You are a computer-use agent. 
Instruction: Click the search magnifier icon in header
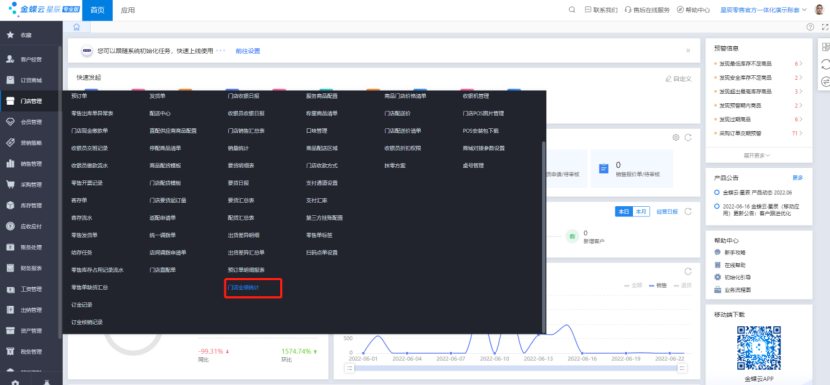572,10
